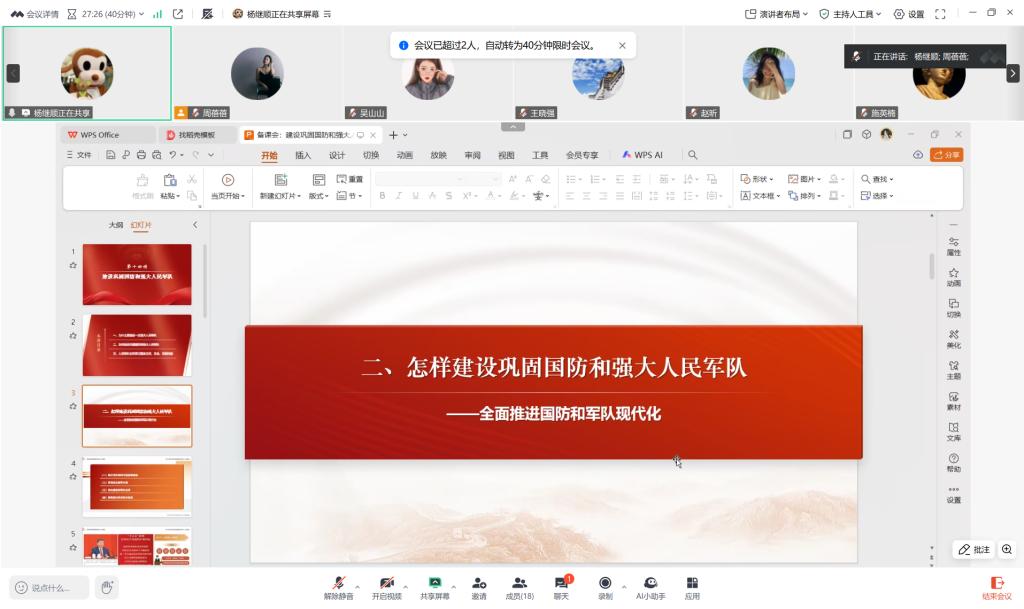This screenshot has height=609, width=1024.
Task: Open the 聊天 chat panel
Action: pos(562,584)
